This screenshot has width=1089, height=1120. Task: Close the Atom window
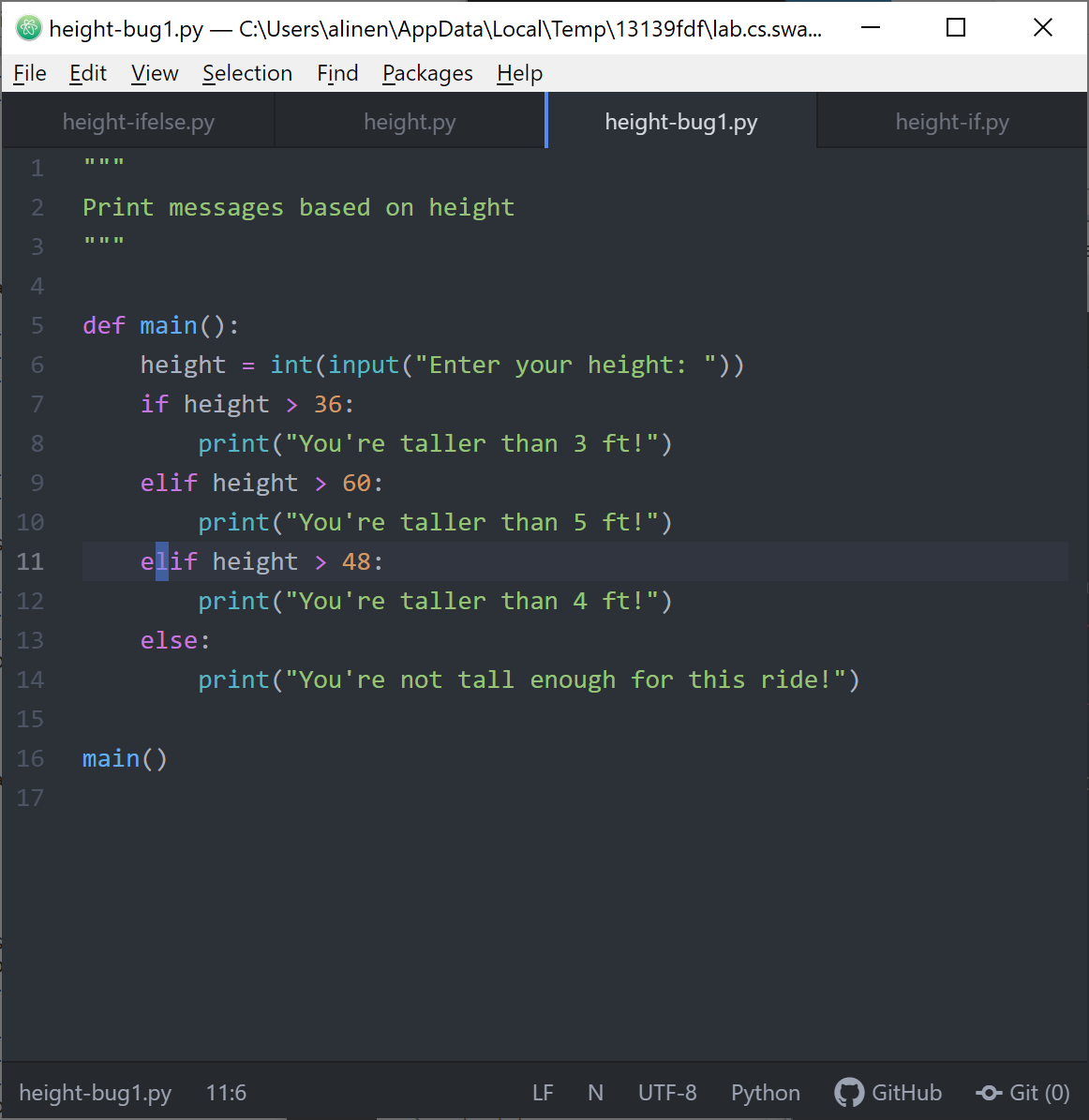point(1042,28)
